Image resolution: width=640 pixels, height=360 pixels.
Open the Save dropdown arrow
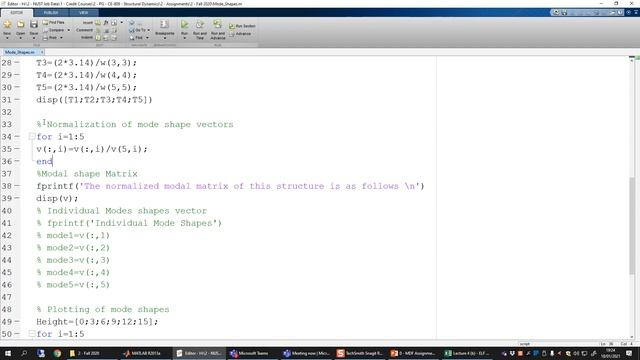tap(34, 38)
